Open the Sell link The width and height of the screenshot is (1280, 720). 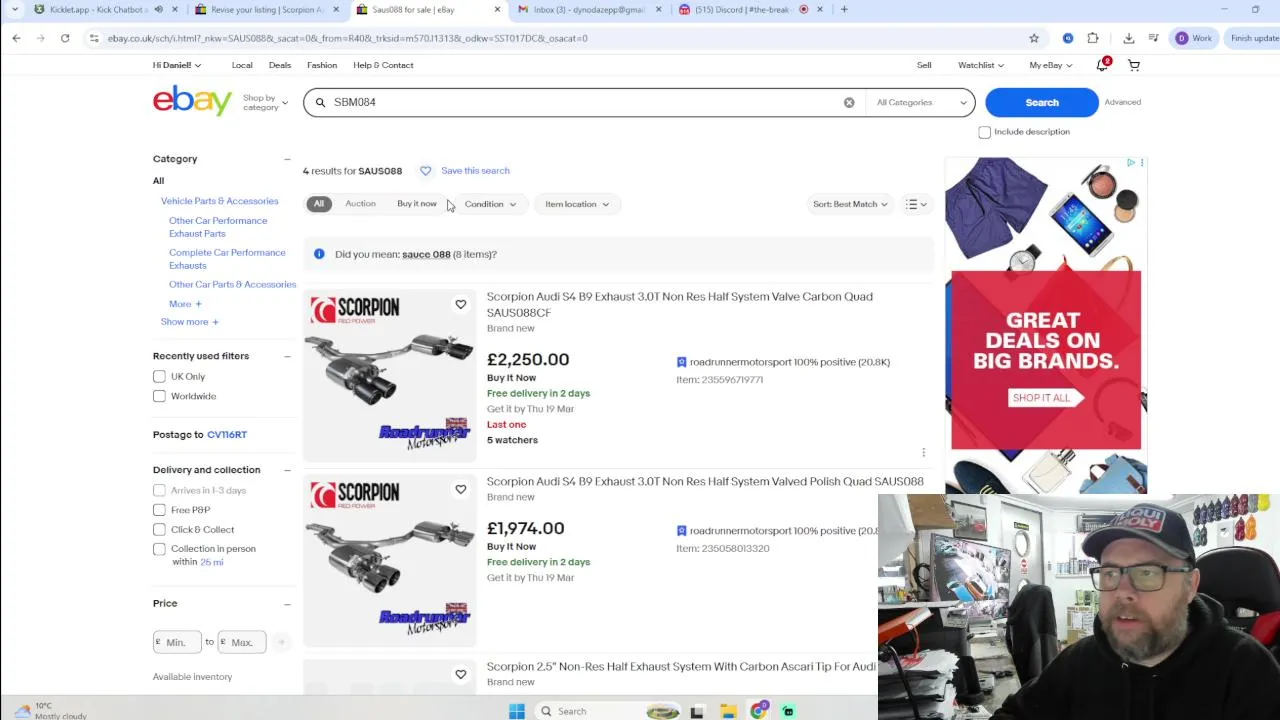tap(924, 65)
